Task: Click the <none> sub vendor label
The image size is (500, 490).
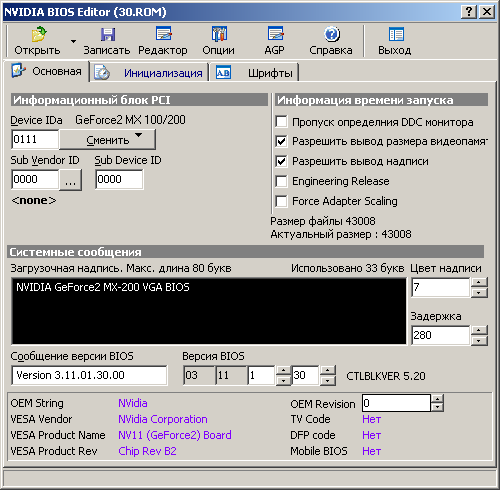Action: 34,200
